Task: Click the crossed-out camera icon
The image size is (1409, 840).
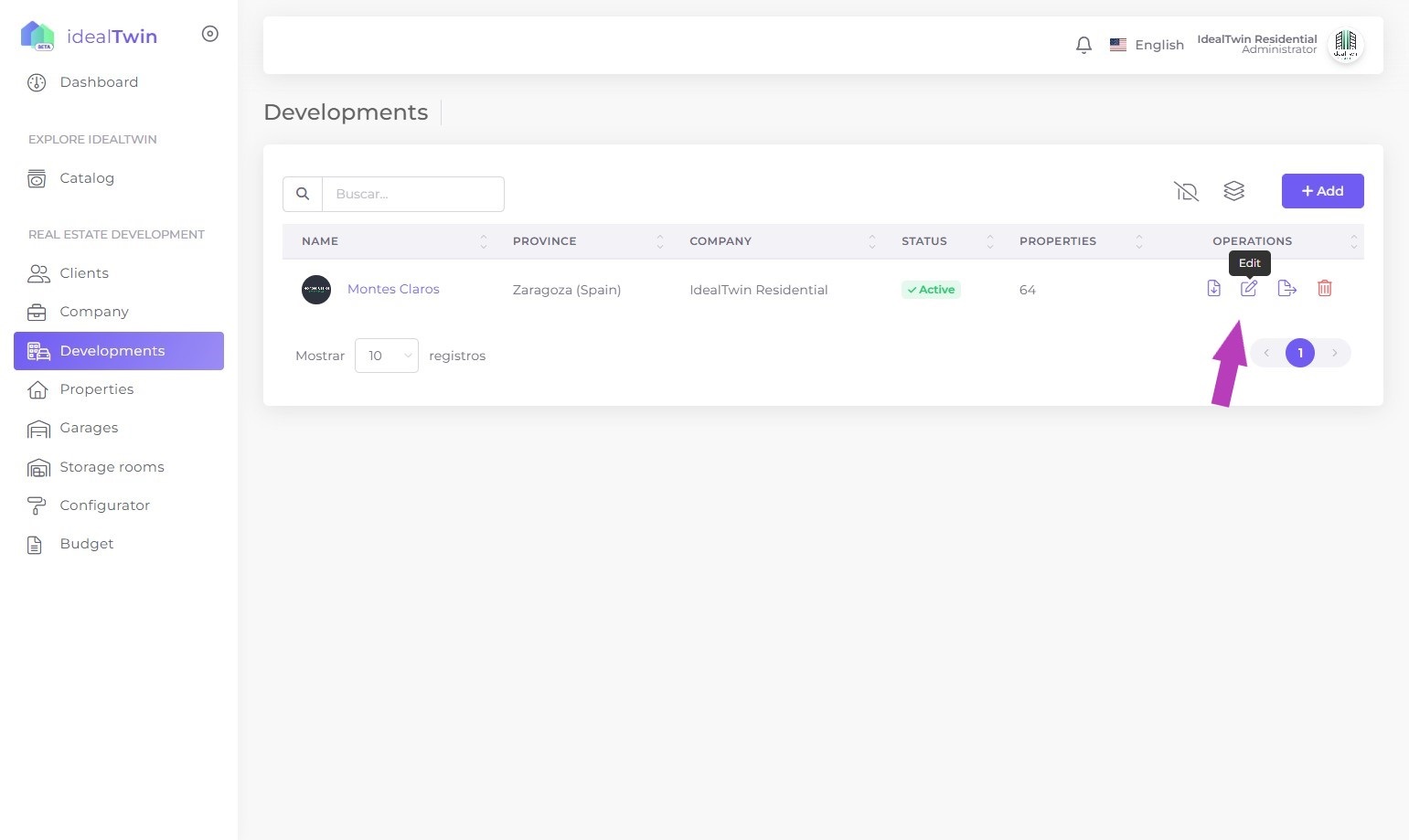Action: [1186, 191]
